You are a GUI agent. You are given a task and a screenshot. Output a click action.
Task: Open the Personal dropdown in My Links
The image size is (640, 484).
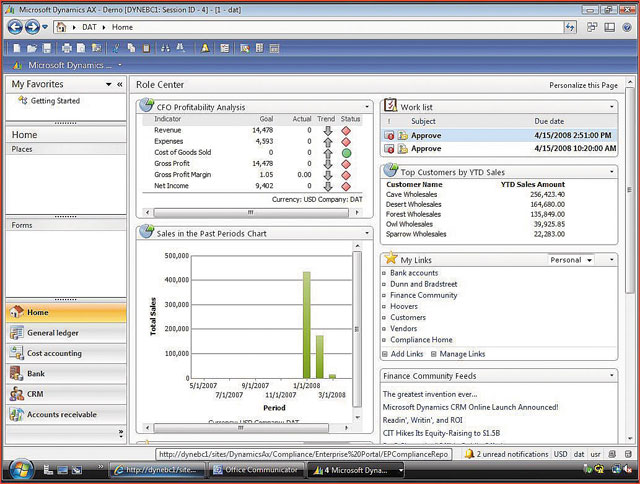(571, 260)
